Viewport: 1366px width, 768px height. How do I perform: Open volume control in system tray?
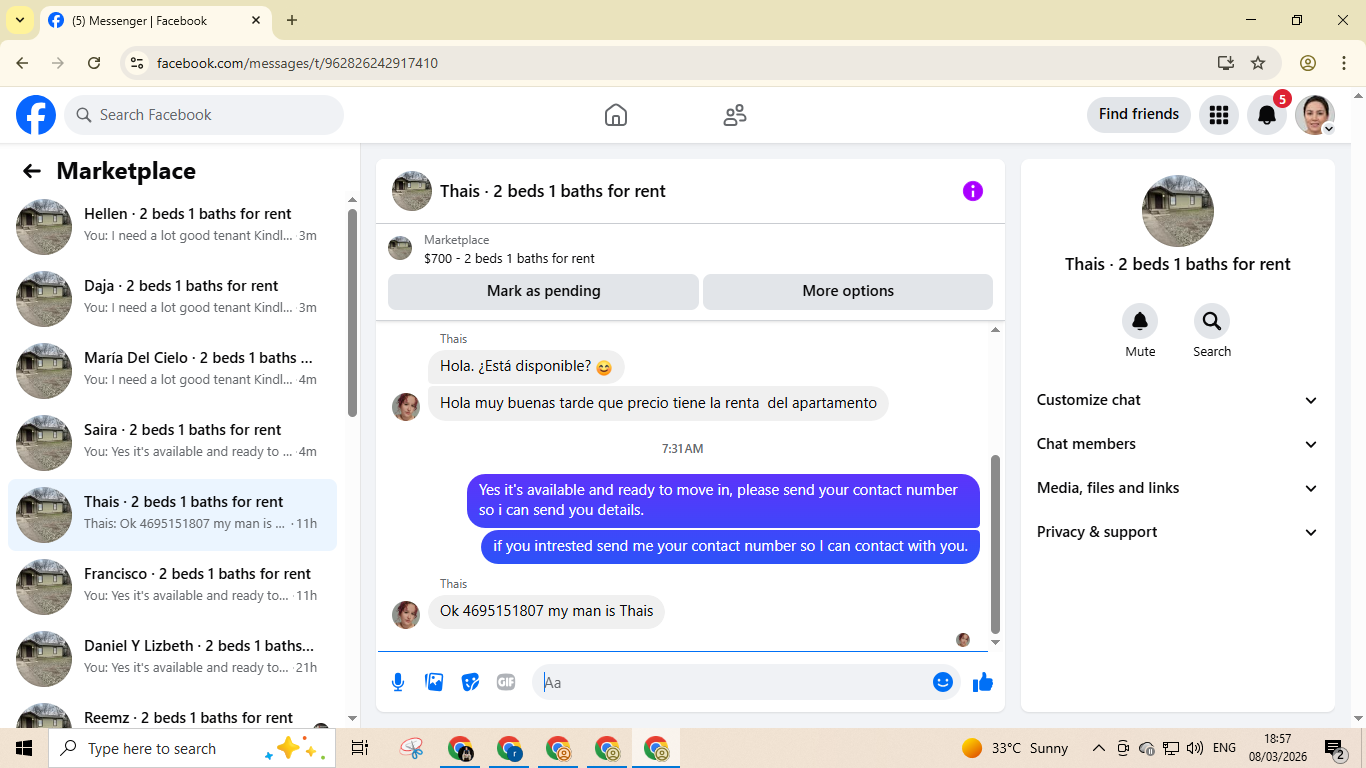[x=1195, y=748]
